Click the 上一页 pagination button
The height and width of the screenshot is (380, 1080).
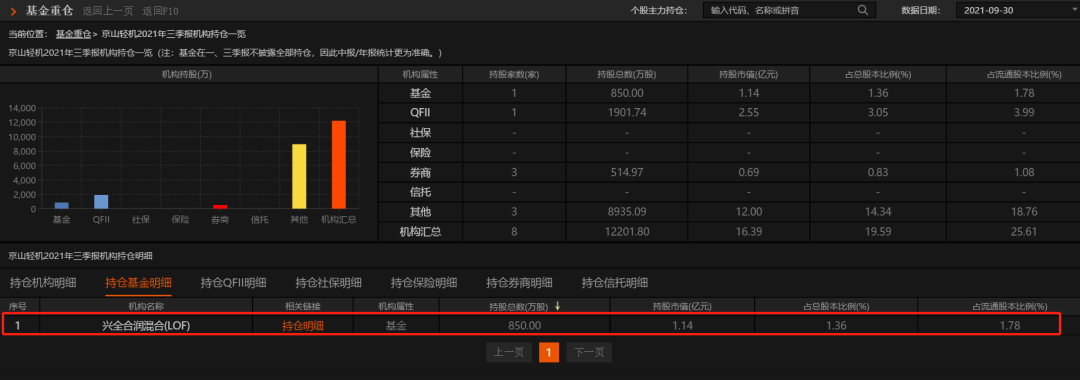(x=508, y=352)
